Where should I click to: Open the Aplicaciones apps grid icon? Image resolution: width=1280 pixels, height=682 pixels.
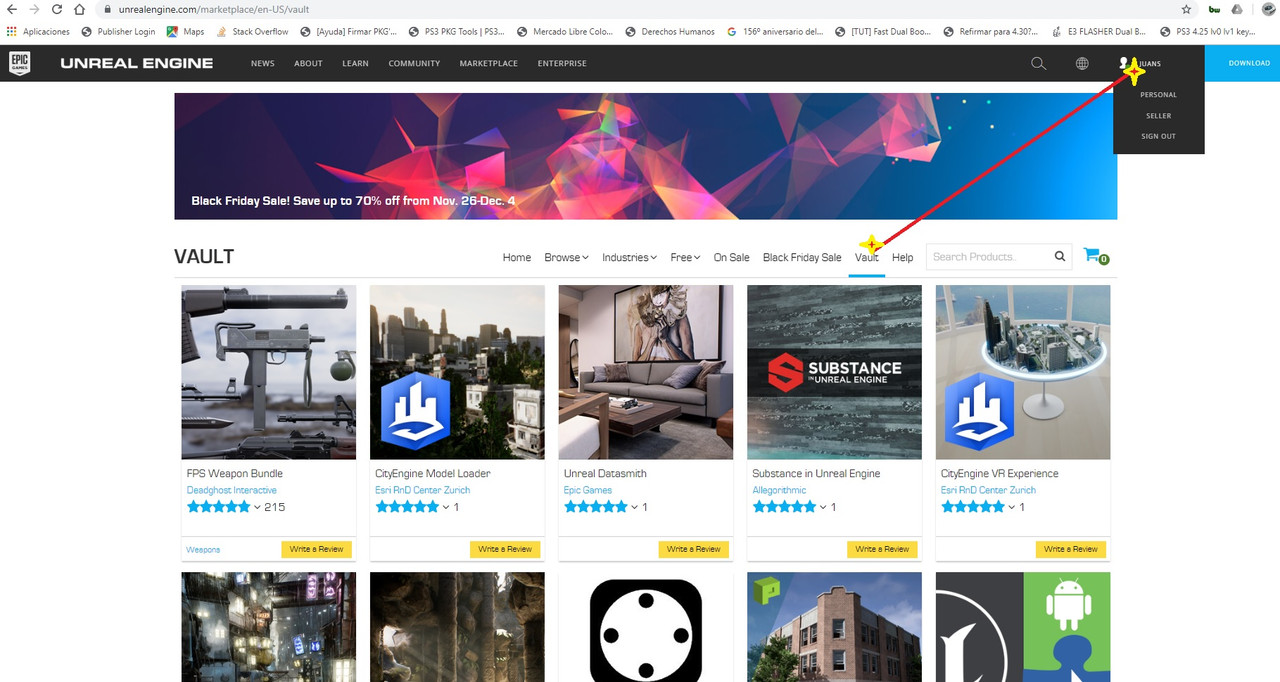(11, 32)
